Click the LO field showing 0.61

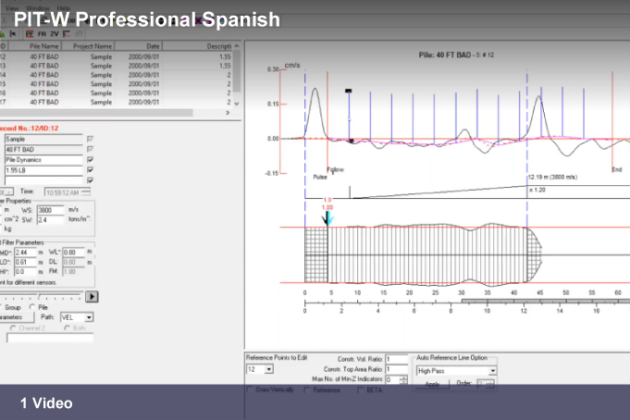tap(25, 262)
